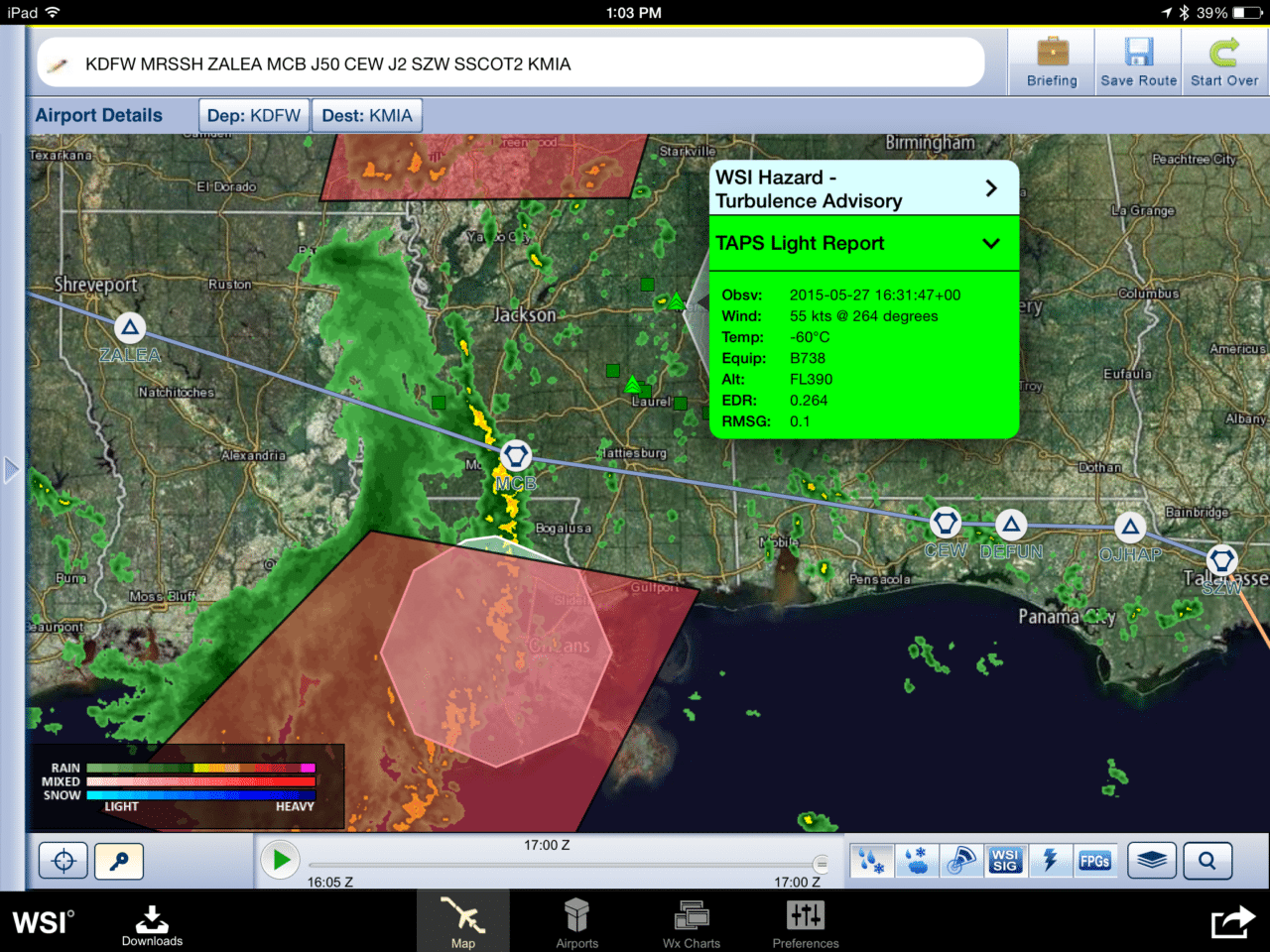Expand WSI Hazard Turbulence Advisory chevron
This screenshot has width=1270, height=952.
coord(990,188)
